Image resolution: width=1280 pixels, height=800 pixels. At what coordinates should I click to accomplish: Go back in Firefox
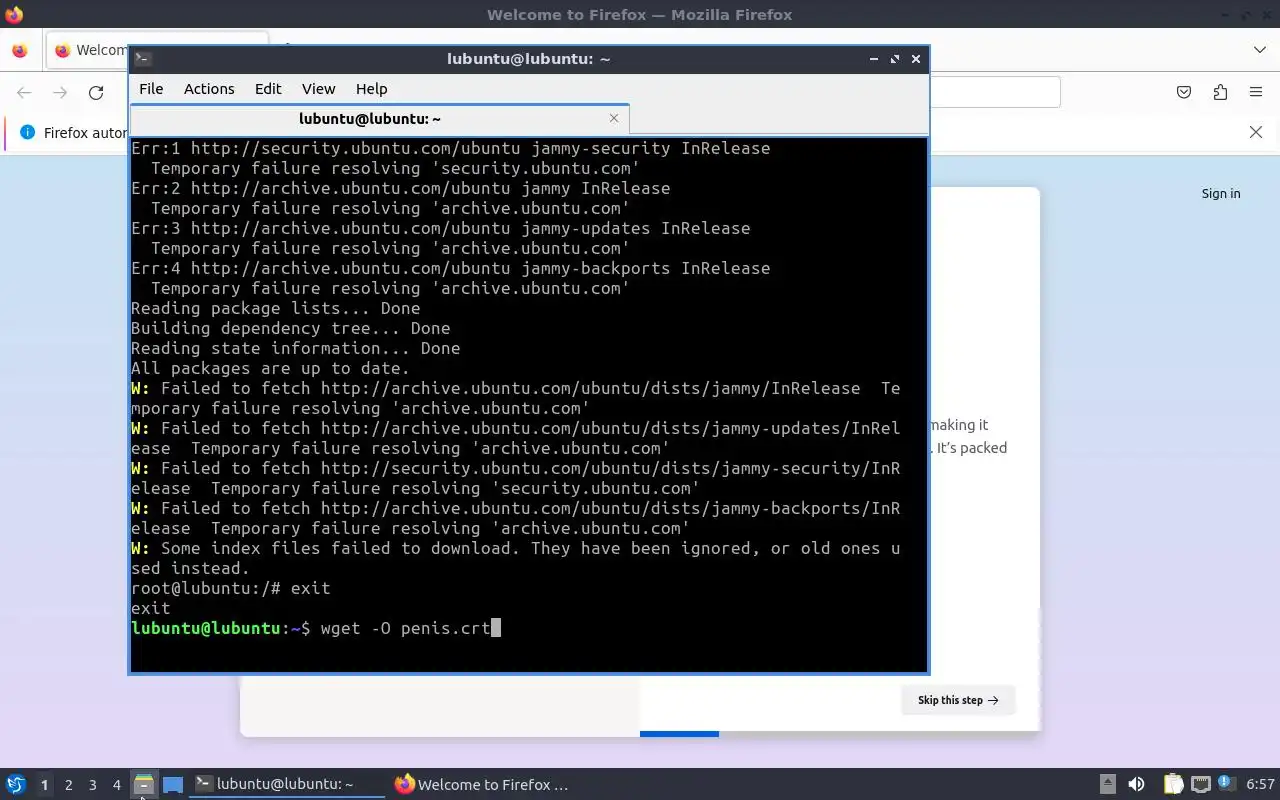tap(24, 92)
